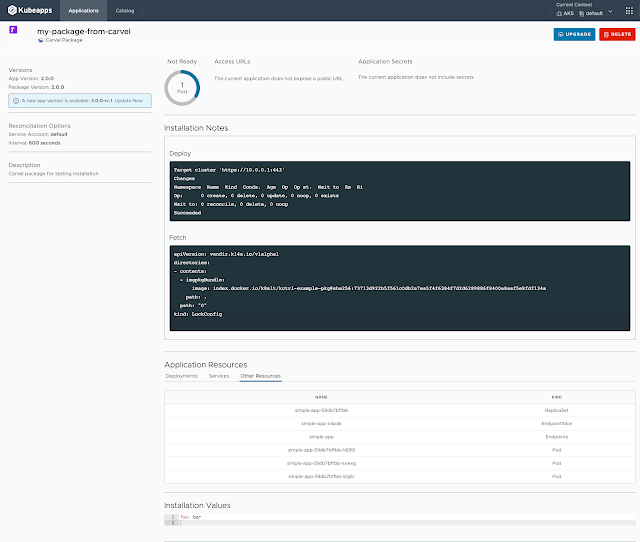This screenshot has width=640, height=542.
Task: Click the Deploy log output panel
Action: (400, 190)
